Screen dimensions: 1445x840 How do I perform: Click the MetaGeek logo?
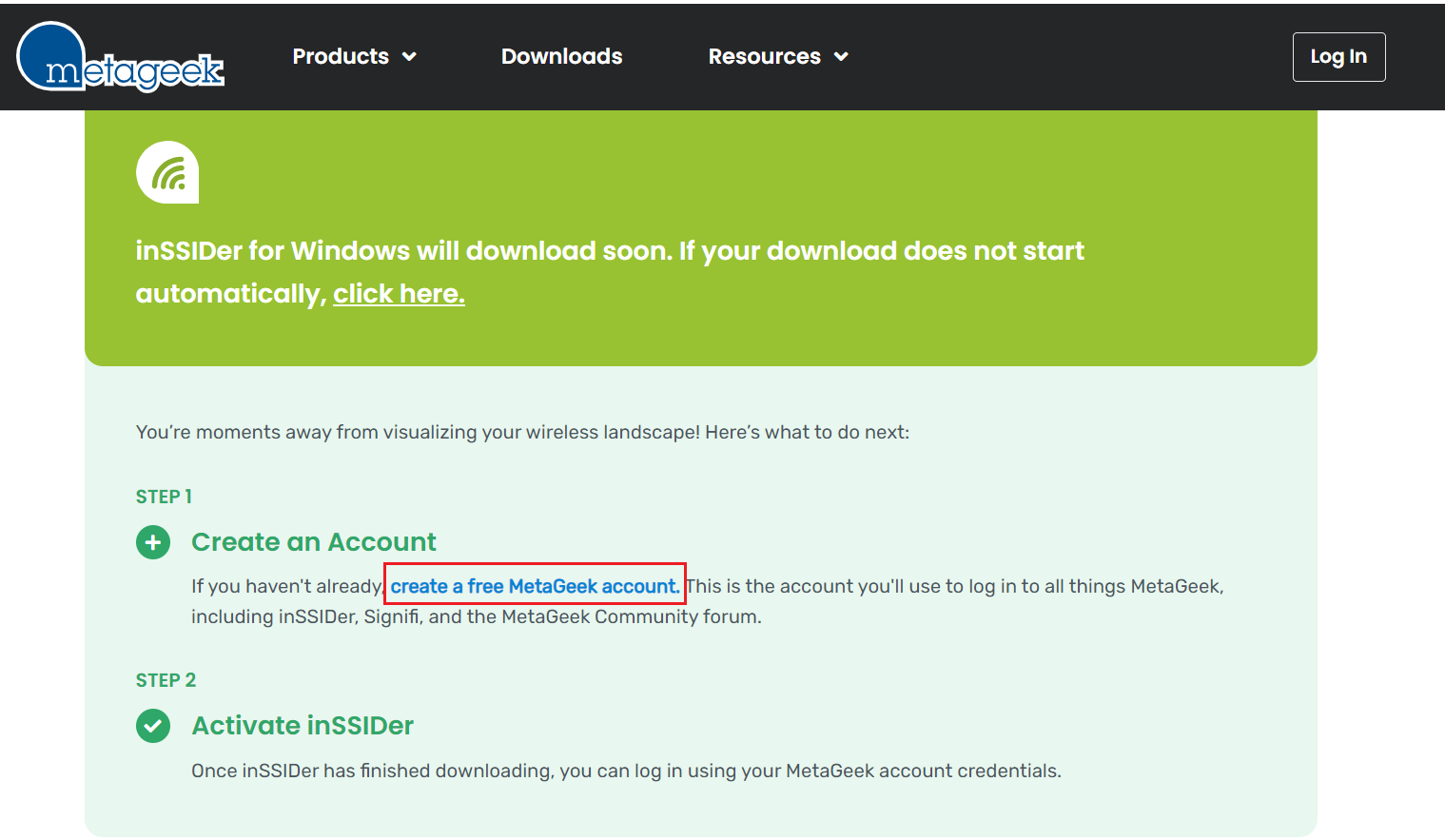click(x=120, y=57)
